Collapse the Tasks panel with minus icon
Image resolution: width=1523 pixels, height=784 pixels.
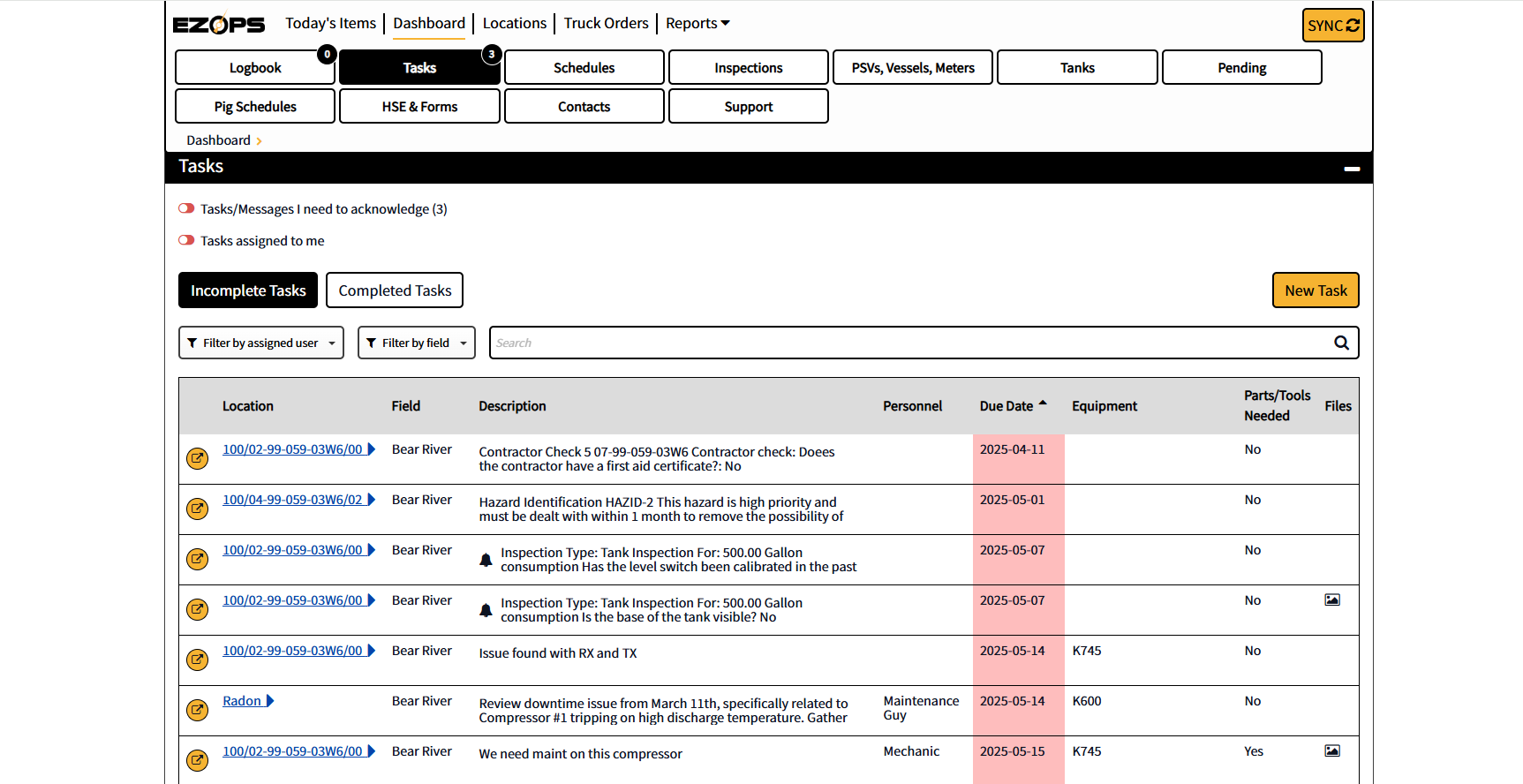[1352, 168]
